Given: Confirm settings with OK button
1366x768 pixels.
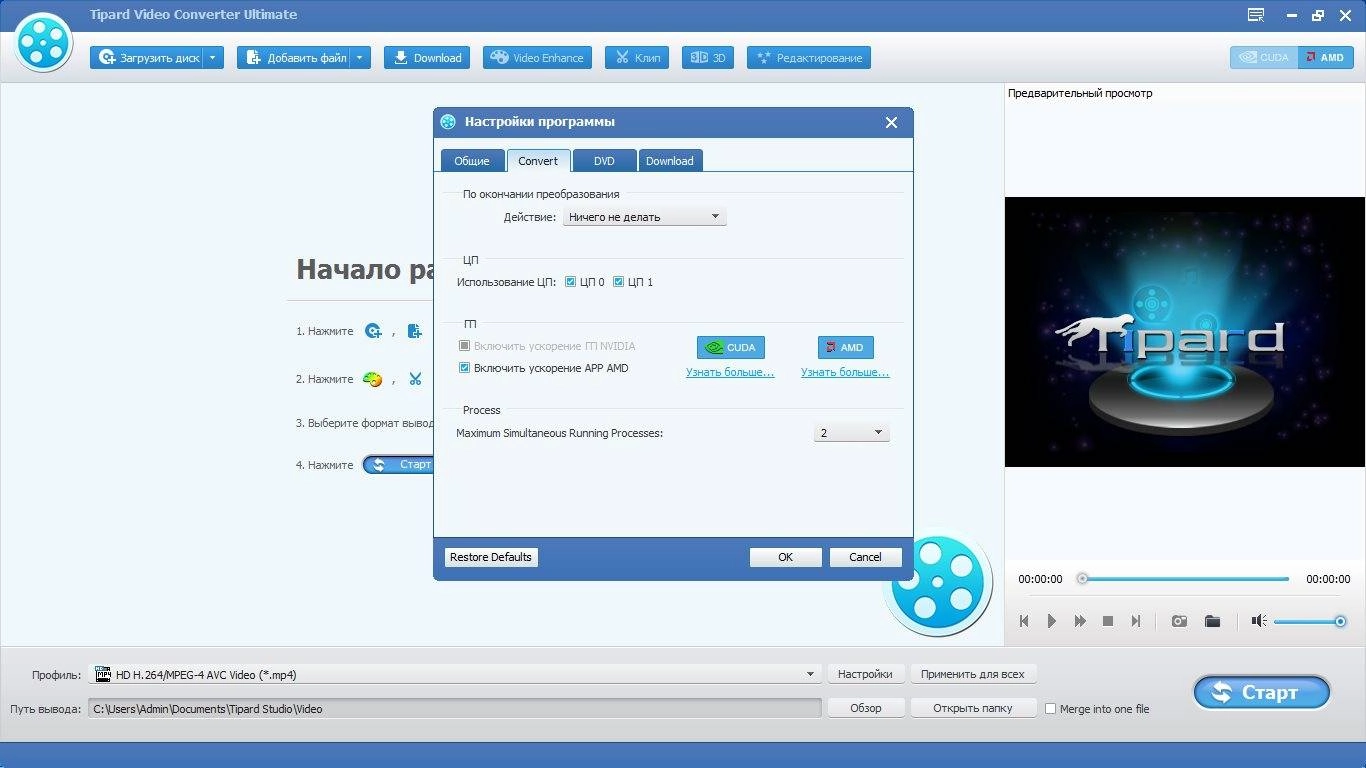Looking at the screenshot, I should 786,557.
